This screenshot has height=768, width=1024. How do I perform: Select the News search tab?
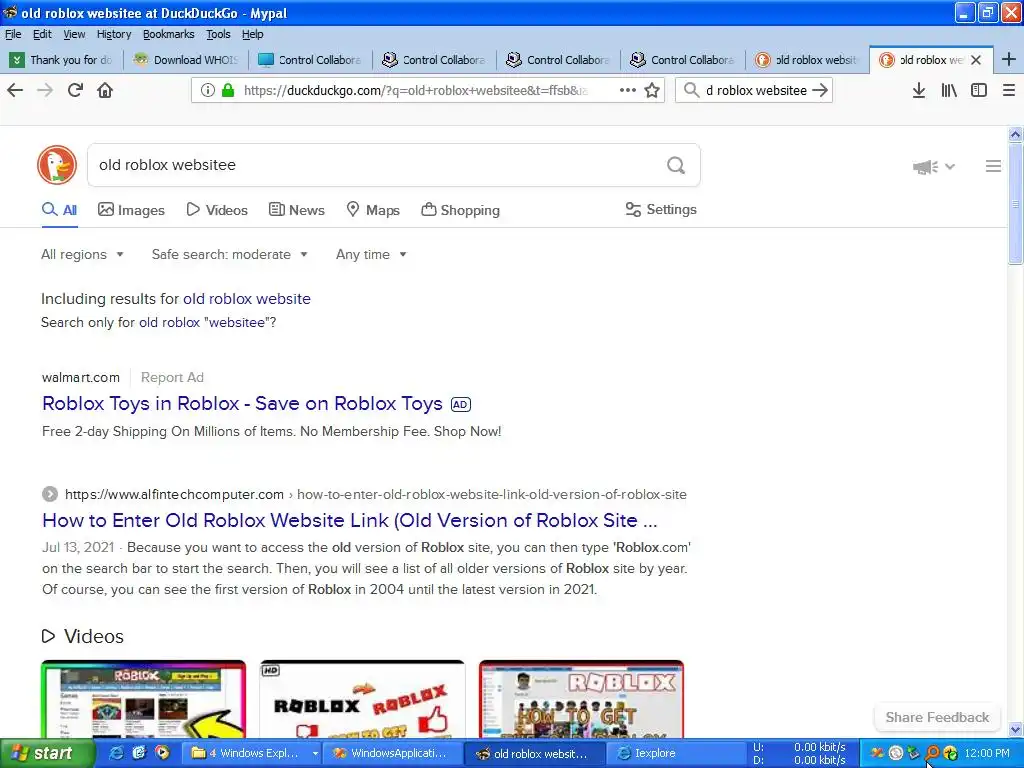[x=296, y=210]
